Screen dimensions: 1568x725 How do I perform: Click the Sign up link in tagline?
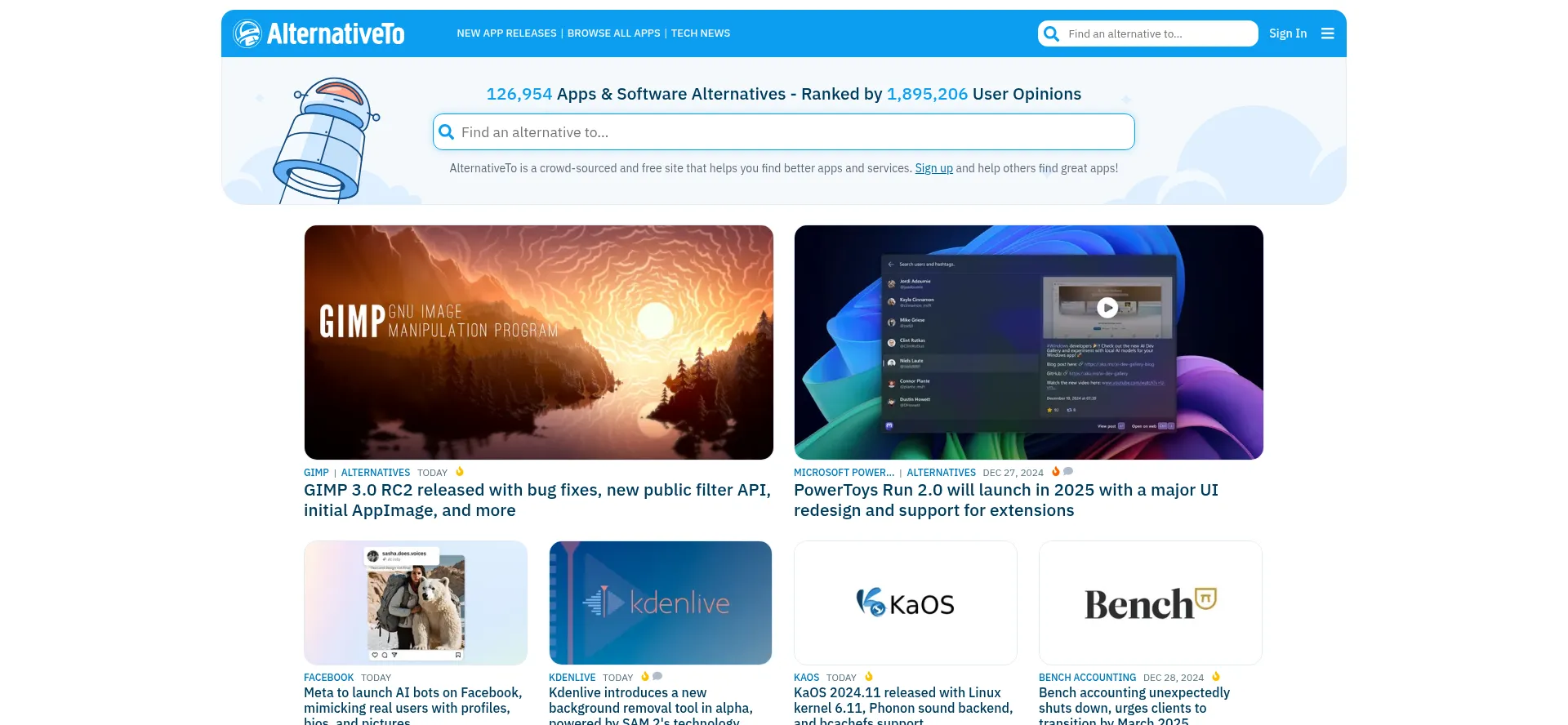pos(933,168)
